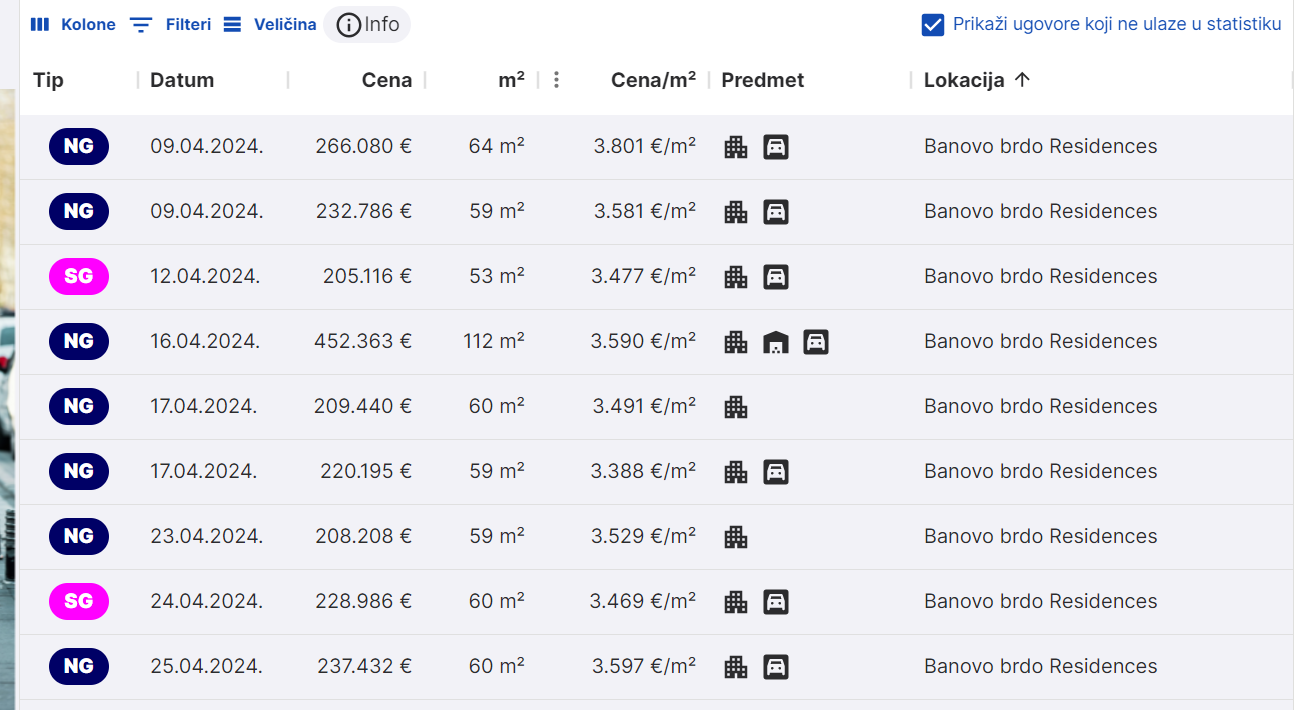Screen dimensions: 1294x710
Task: Uncheck 'Prikaži ugovore koji ne ulaze u statistiku'
Action: 933,25
